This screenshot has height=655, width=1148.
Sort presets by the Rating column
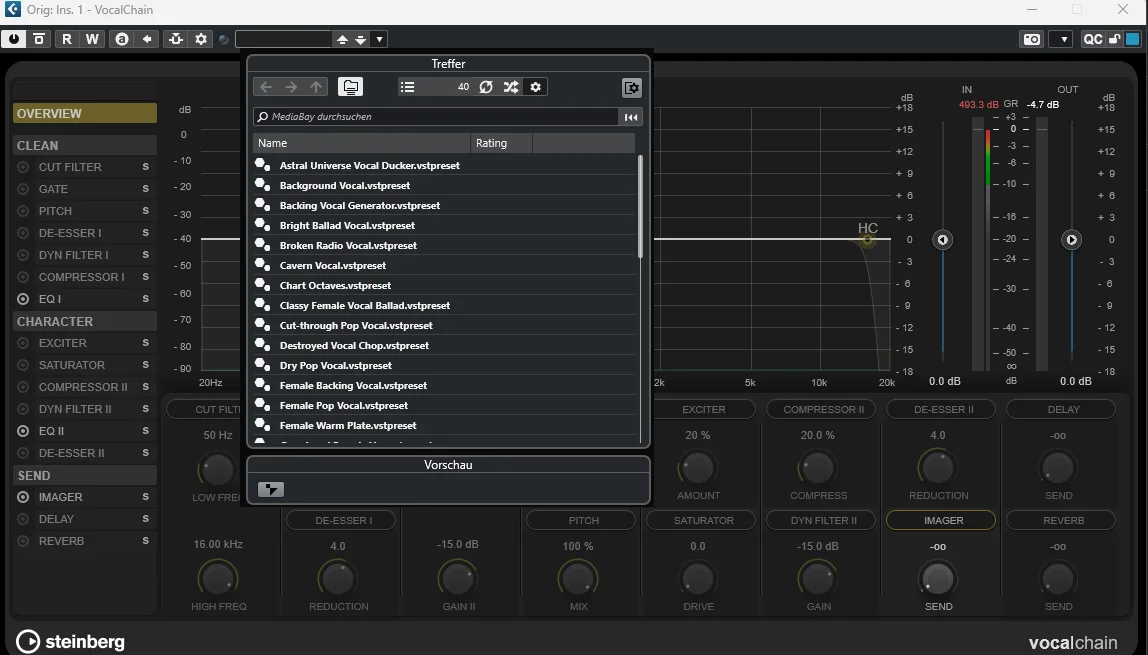tap(502, 143)
